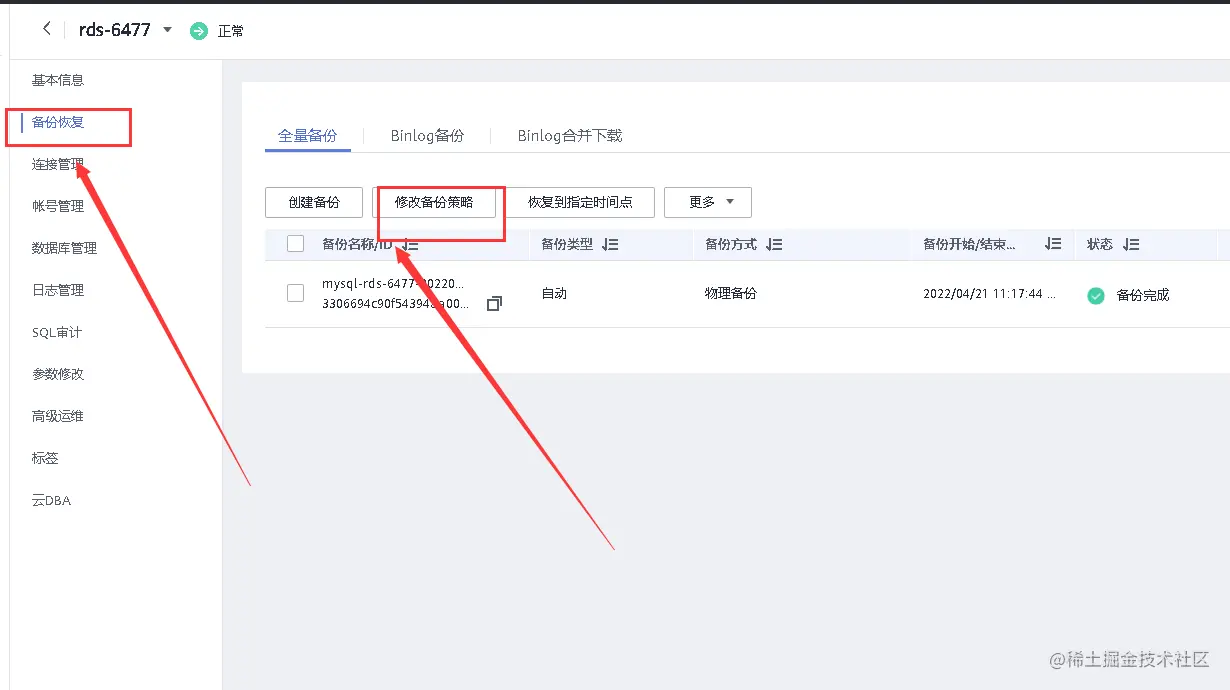The image size is (1230, 690).
Task: Click the 恢复到指定时间点 button
Action: pos(580,202)
